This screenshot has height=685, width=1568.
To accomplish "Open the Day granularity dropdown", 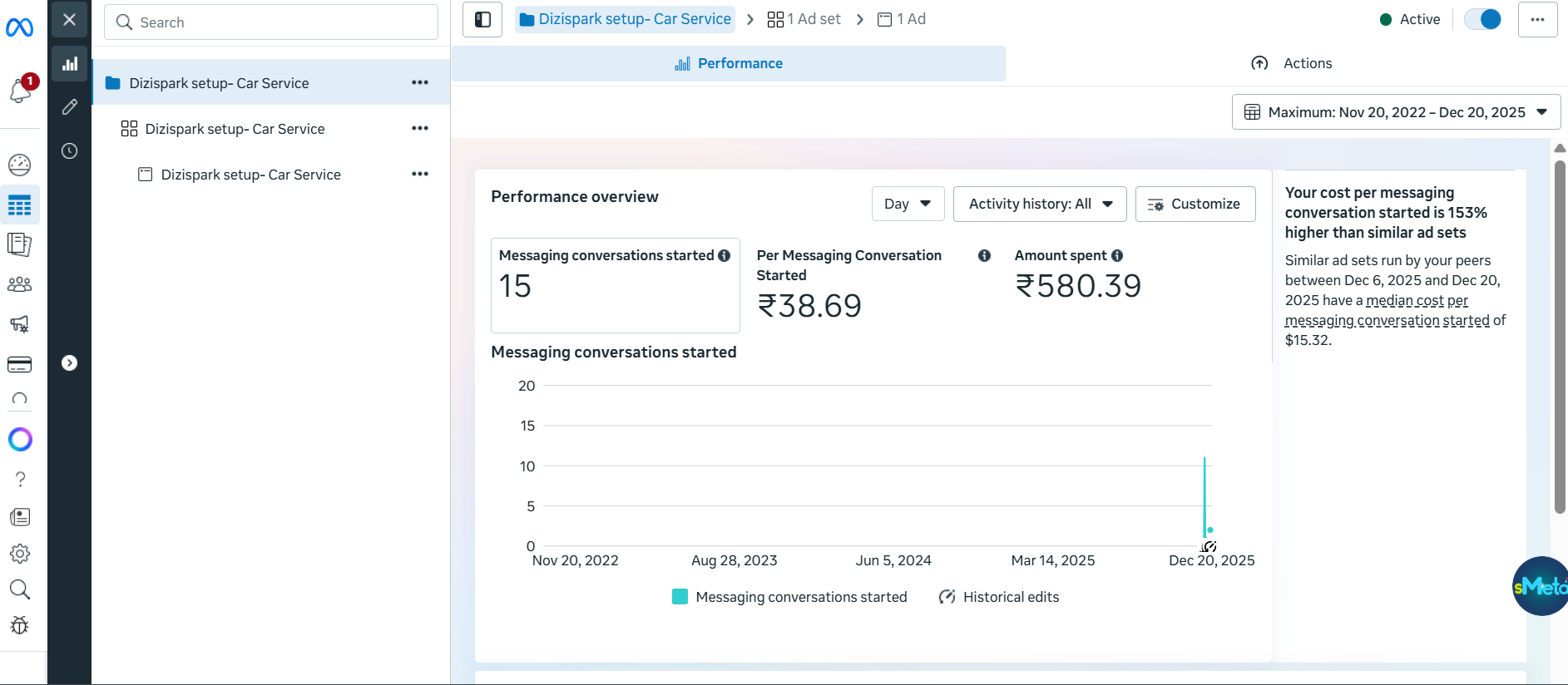I will click(x=908, y=204).
